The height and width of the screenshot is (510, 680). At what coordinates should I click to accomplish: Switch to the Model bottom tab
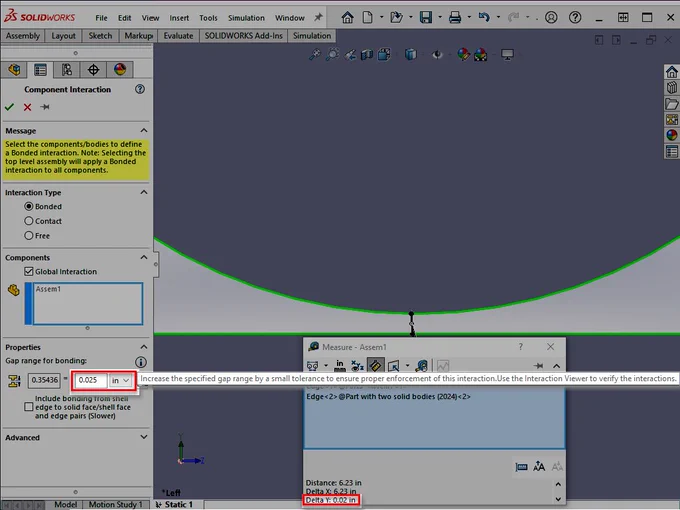coord(65,504)
